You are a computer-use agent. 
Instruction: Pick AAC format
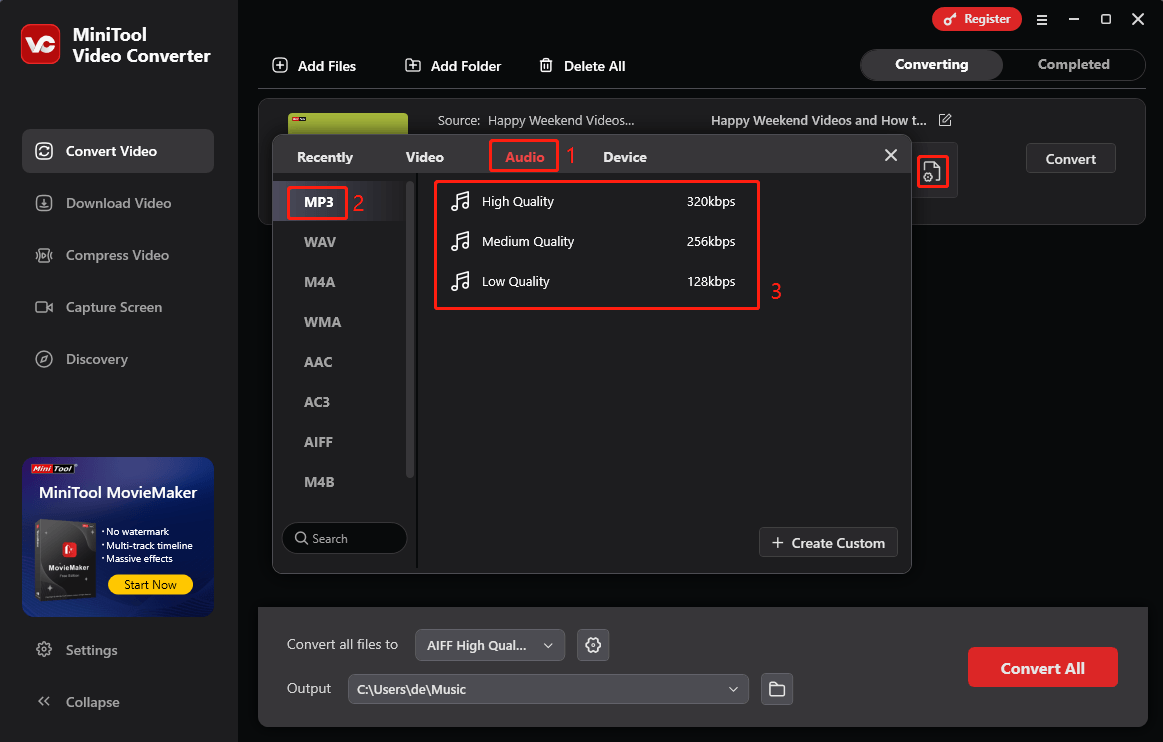pyautogui.click(x=318, y=362)
